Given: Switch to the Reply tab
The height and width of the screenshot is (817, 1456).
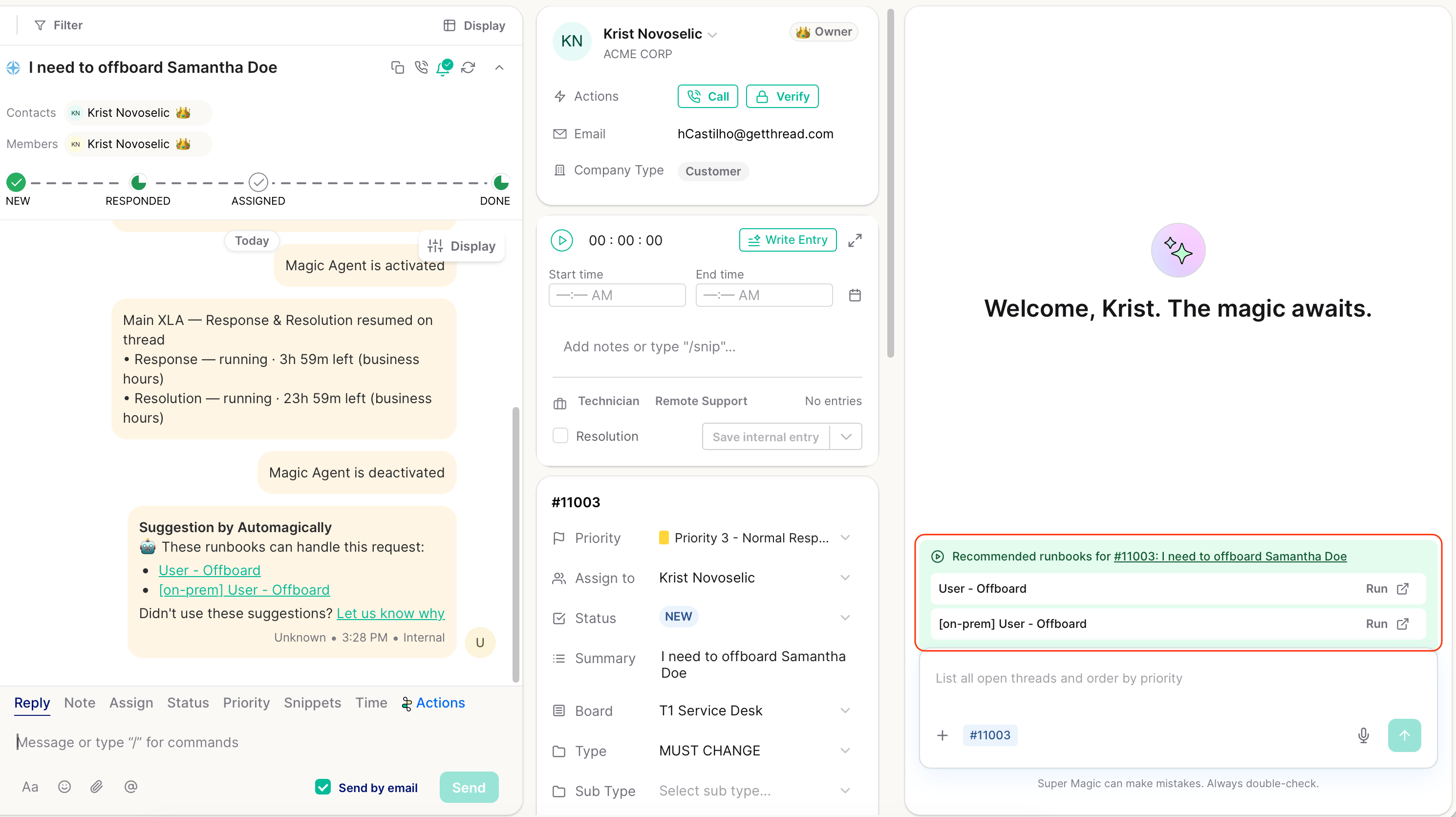Looking at the screenshot, I should click(x=32, y=703).
